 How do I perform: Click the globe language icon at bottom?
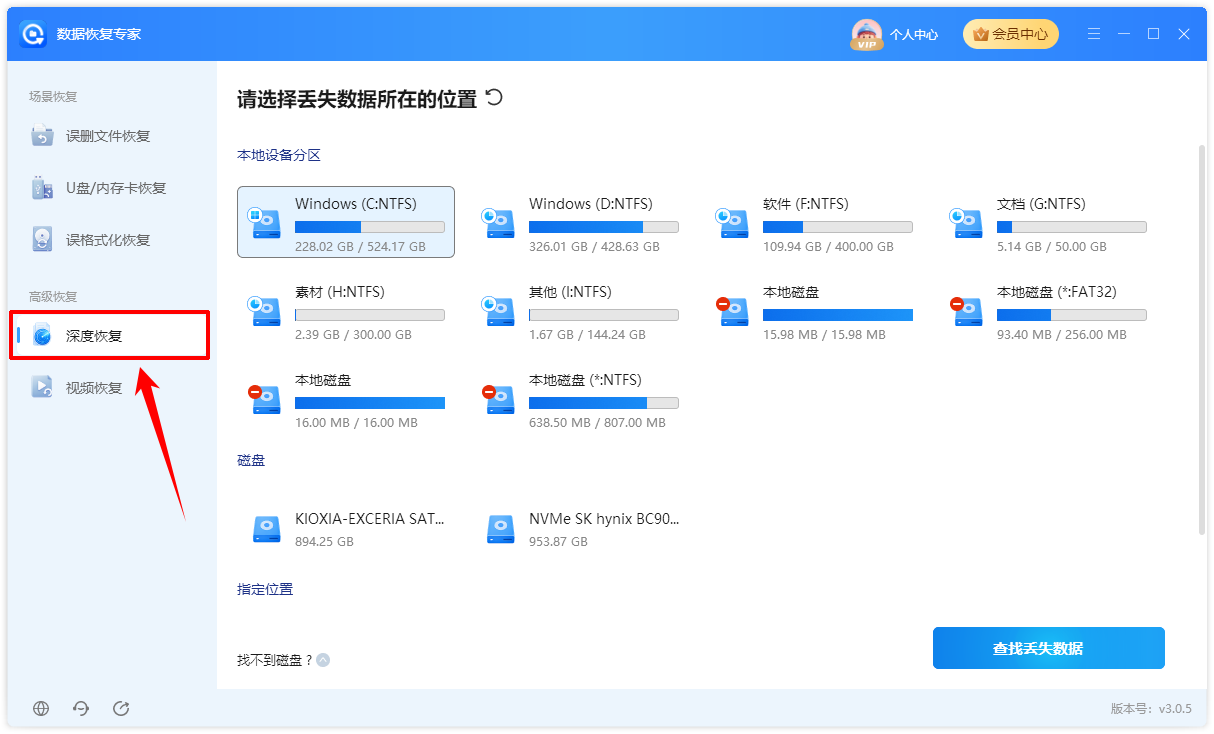coord(41,708)
